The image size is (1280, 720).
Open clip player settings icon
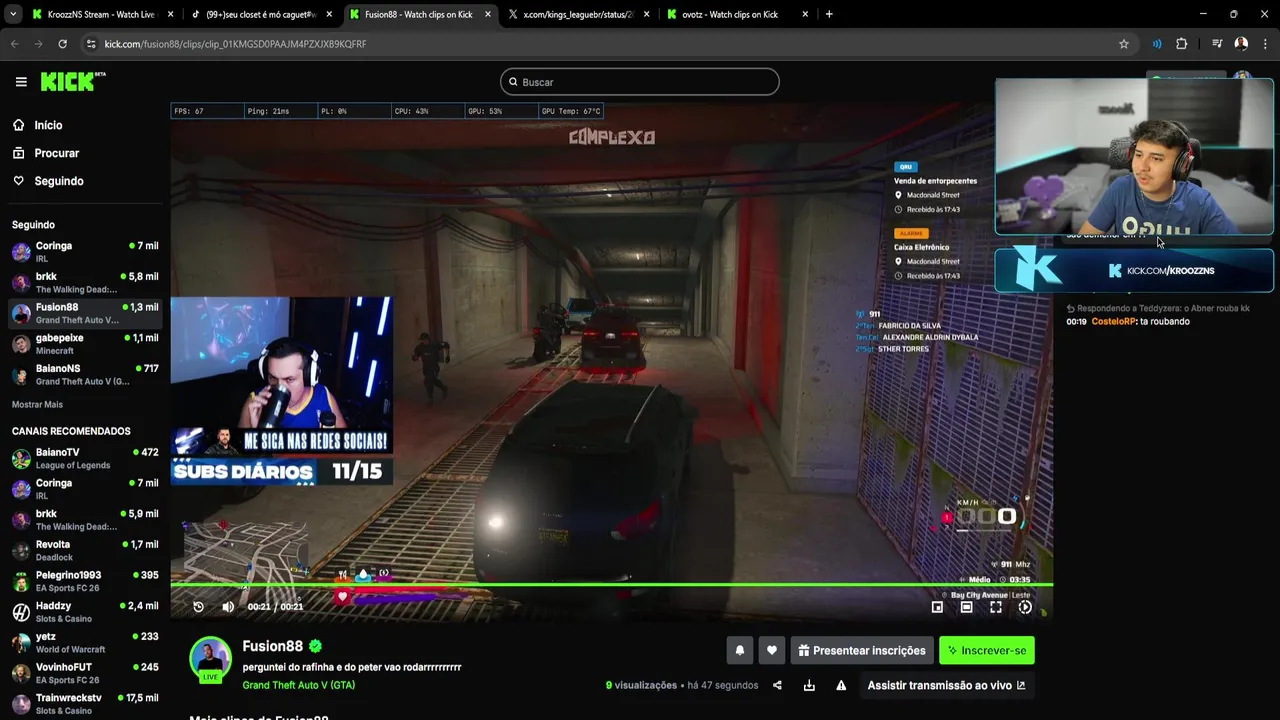click(1025, 607)
